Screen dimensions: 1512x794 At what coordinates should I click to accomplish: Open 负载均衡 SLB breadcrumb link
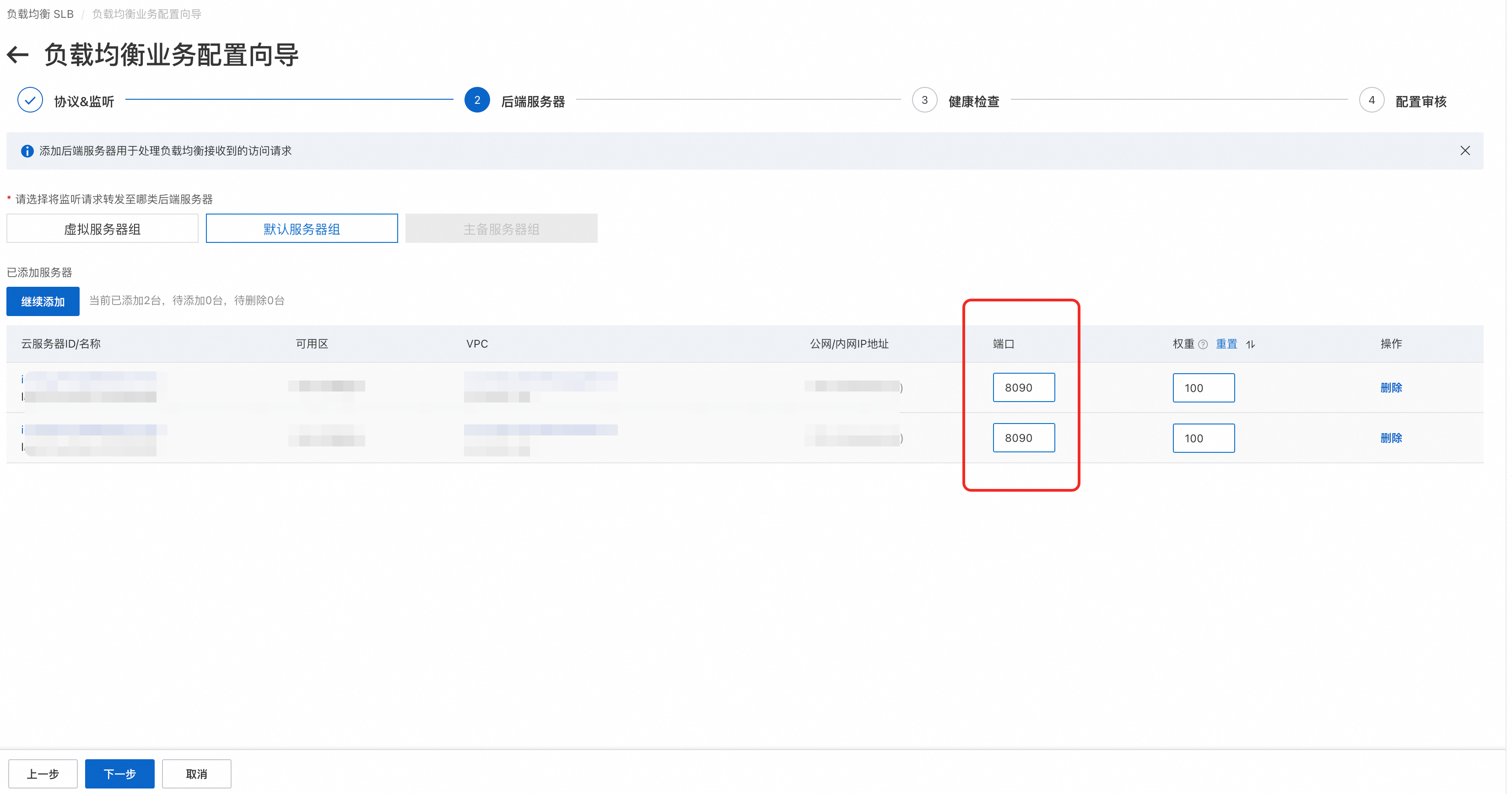pos(40,14)
